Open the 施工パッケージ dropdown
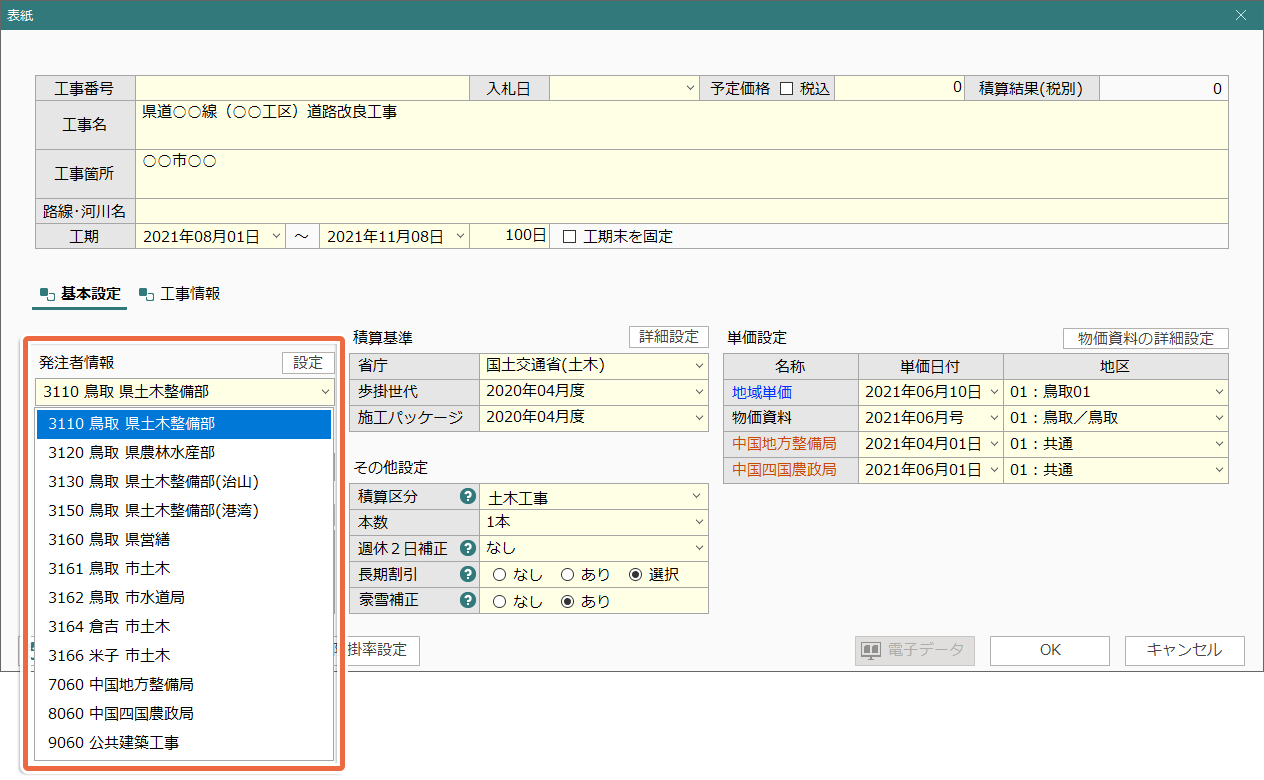Screen dimensions: 1264x780 point(698,418)
